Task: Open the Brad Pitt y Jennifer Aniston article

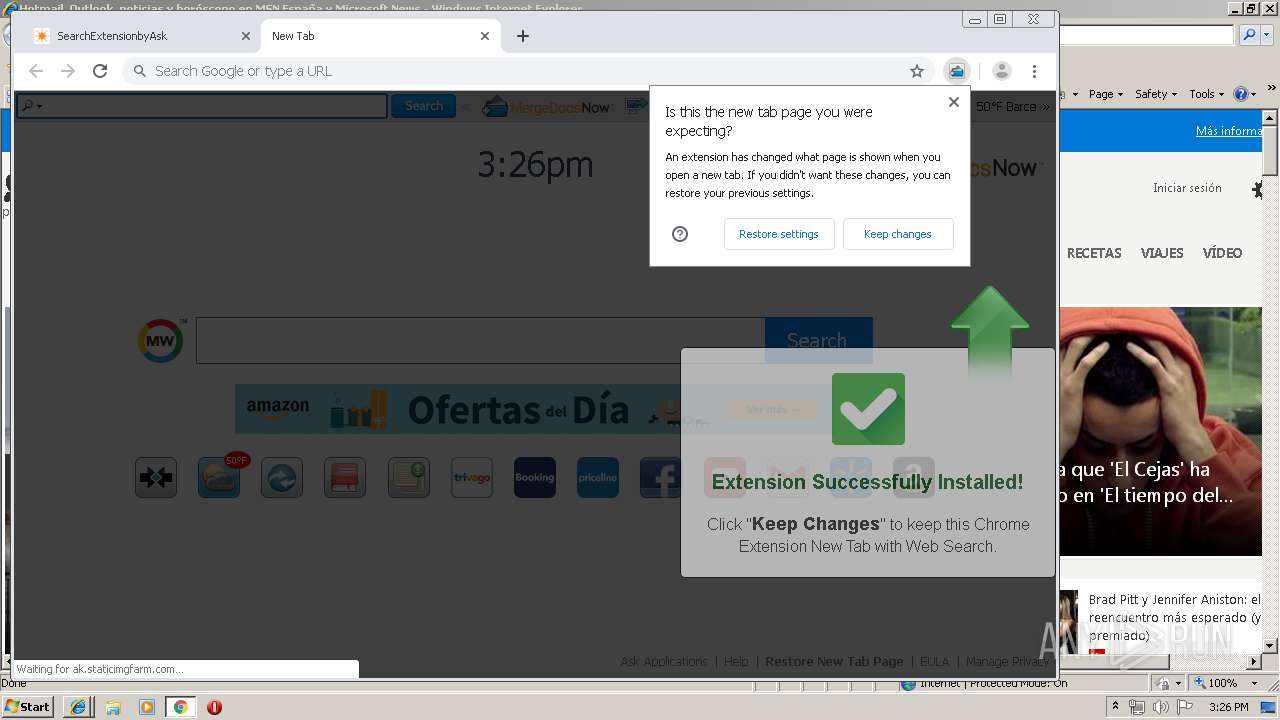Action: pos(1174,617)
